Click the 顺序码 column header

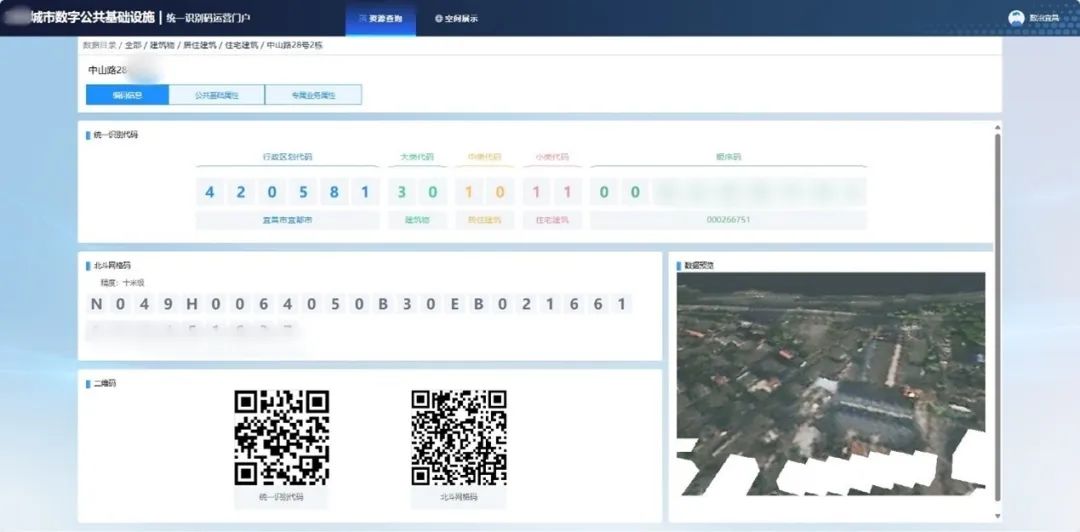coord(728,157)
